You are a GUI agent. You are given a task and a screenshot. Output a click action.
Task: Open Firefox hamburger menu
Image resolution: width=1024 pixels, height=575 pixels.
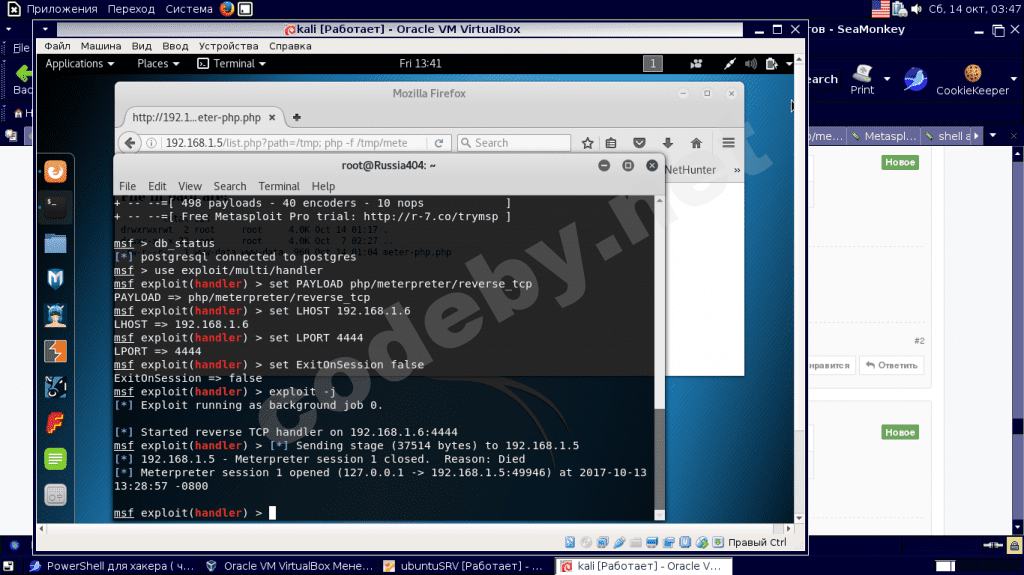click(728, 142)
